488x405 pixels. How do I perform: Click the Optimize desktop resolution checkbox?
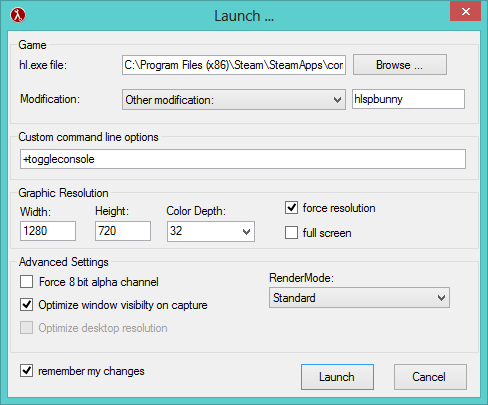pos(26,328)
